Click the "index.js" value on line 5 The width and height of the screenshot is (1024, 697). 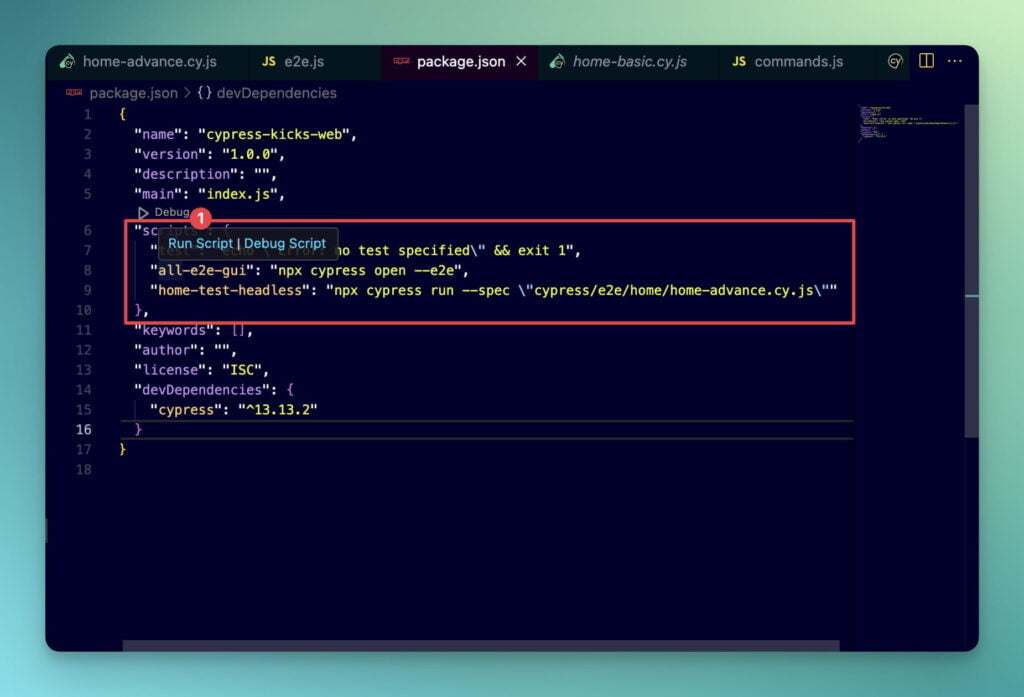coord(238,194)
